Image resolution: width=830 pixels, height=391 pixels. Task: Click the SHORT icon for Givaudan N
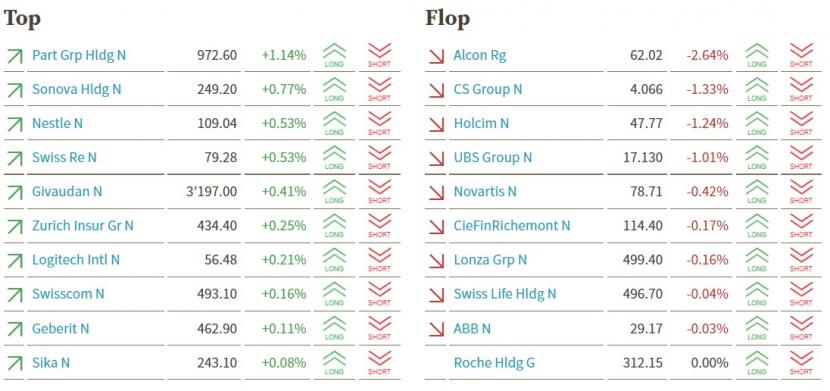(x=379, y=192)
